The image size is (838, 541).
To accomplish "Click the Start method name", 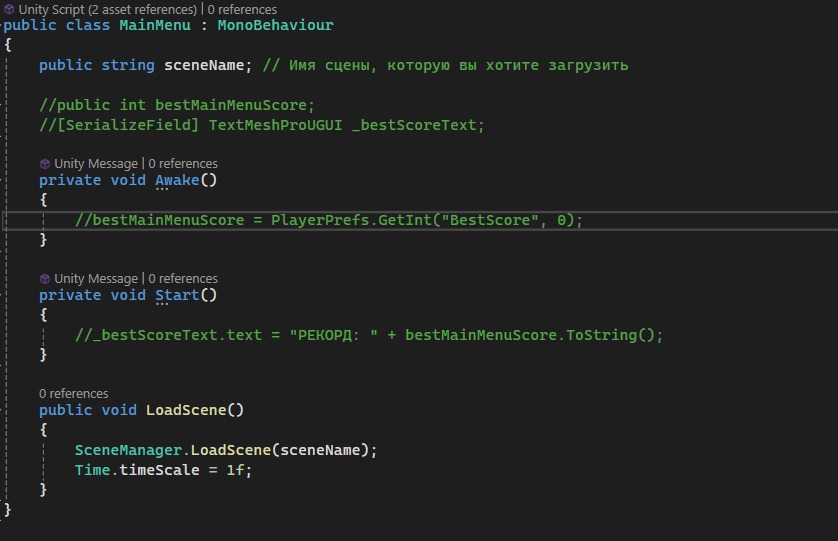I will pyautogui.click(x=177, y=295).
